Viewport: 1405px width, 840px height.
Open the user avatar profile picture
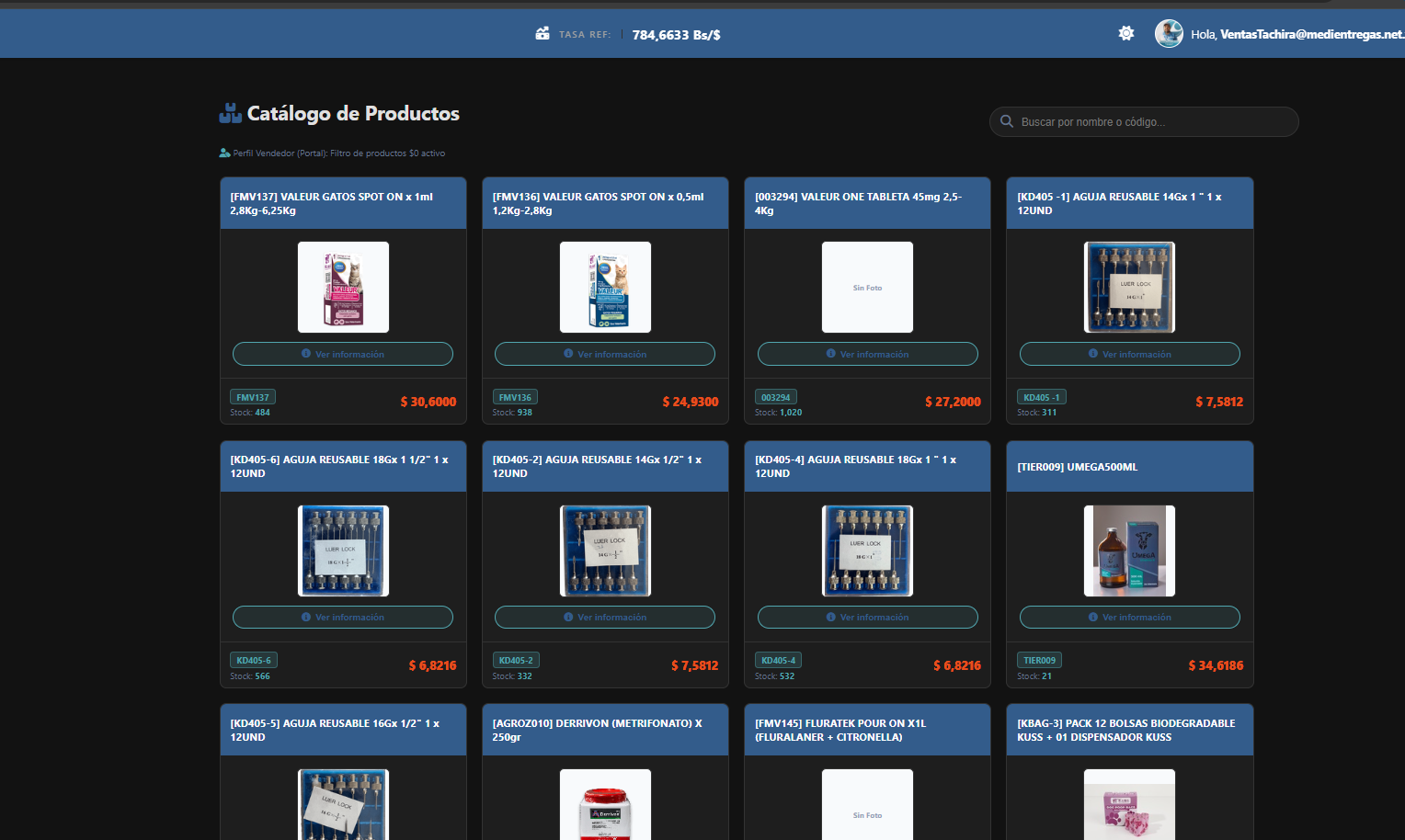[x=1169, y=34]
